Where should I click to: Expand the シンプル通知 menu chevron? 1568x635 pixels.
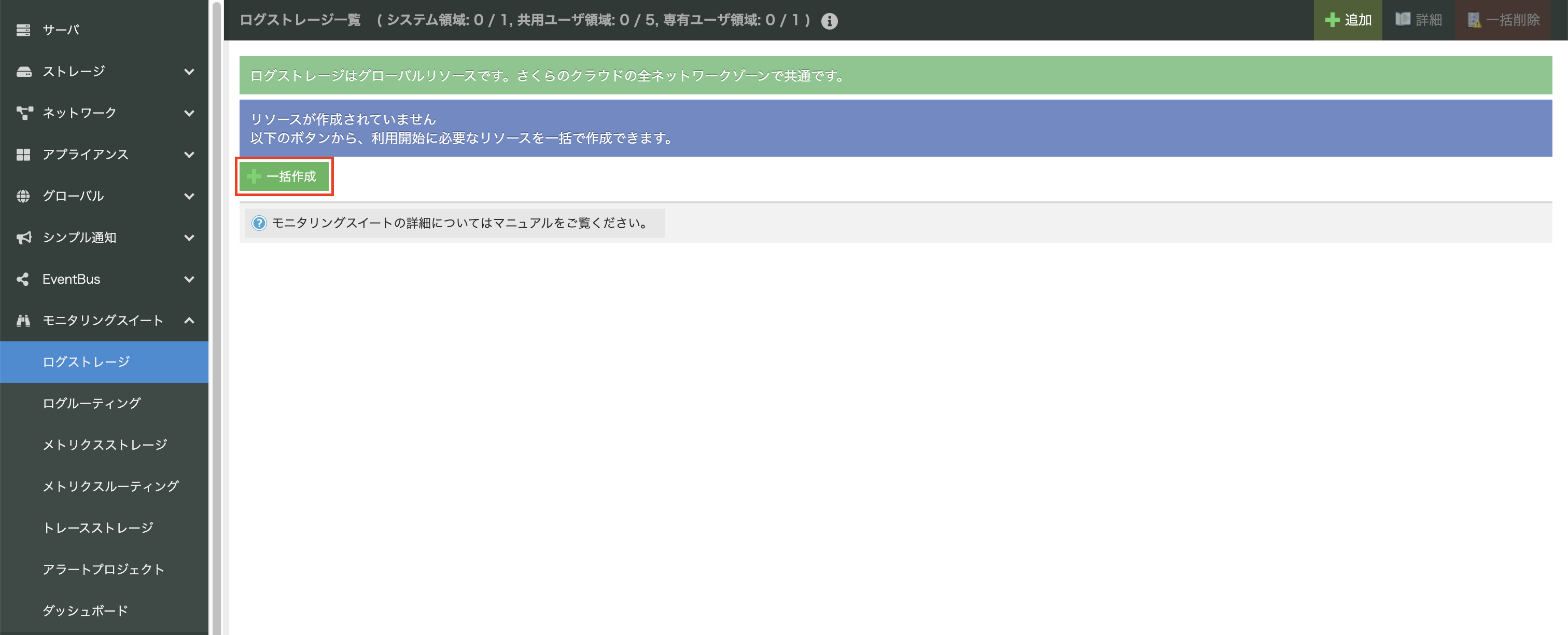(x=189, y=238)
